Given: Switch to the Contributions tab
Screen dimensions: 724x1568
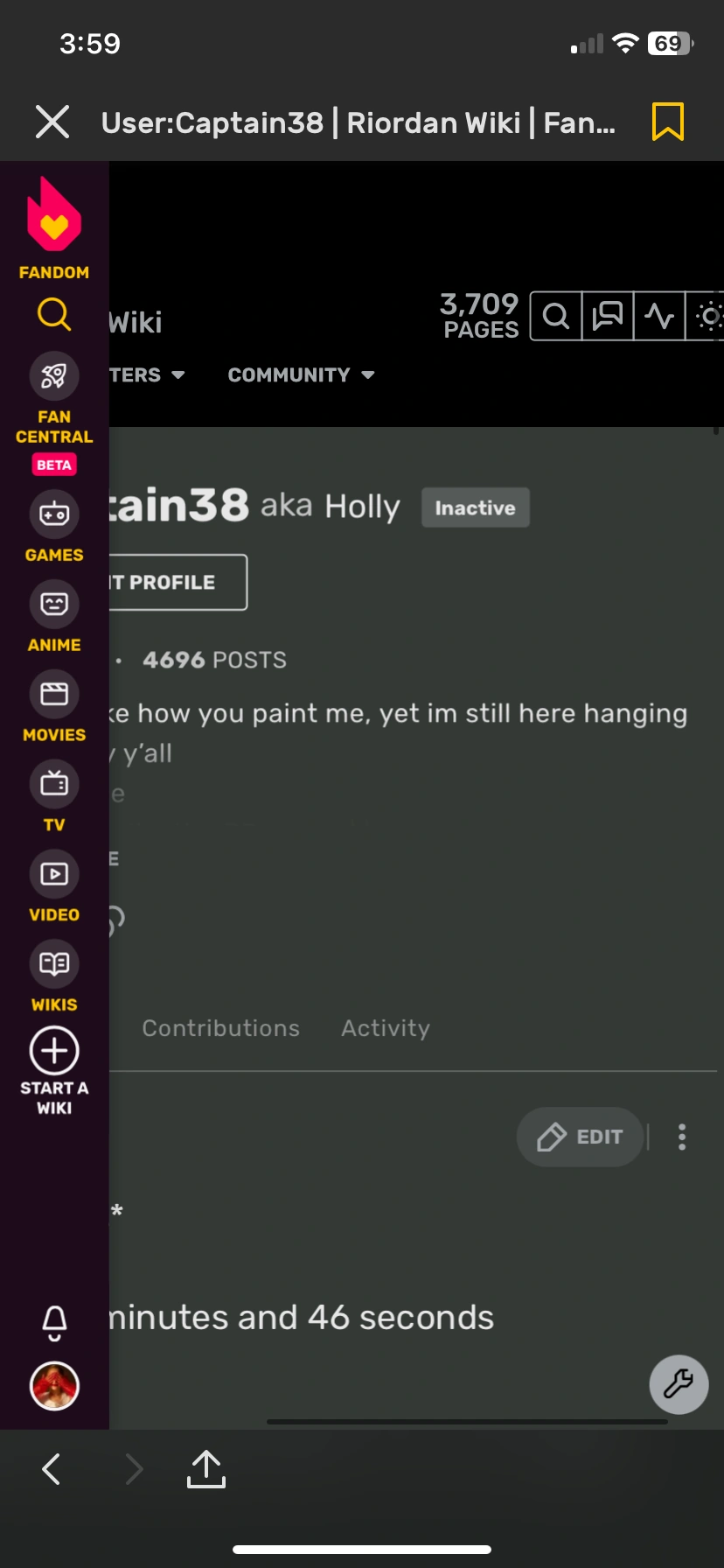Looking at the screenshot, I should click(221, 1028).
